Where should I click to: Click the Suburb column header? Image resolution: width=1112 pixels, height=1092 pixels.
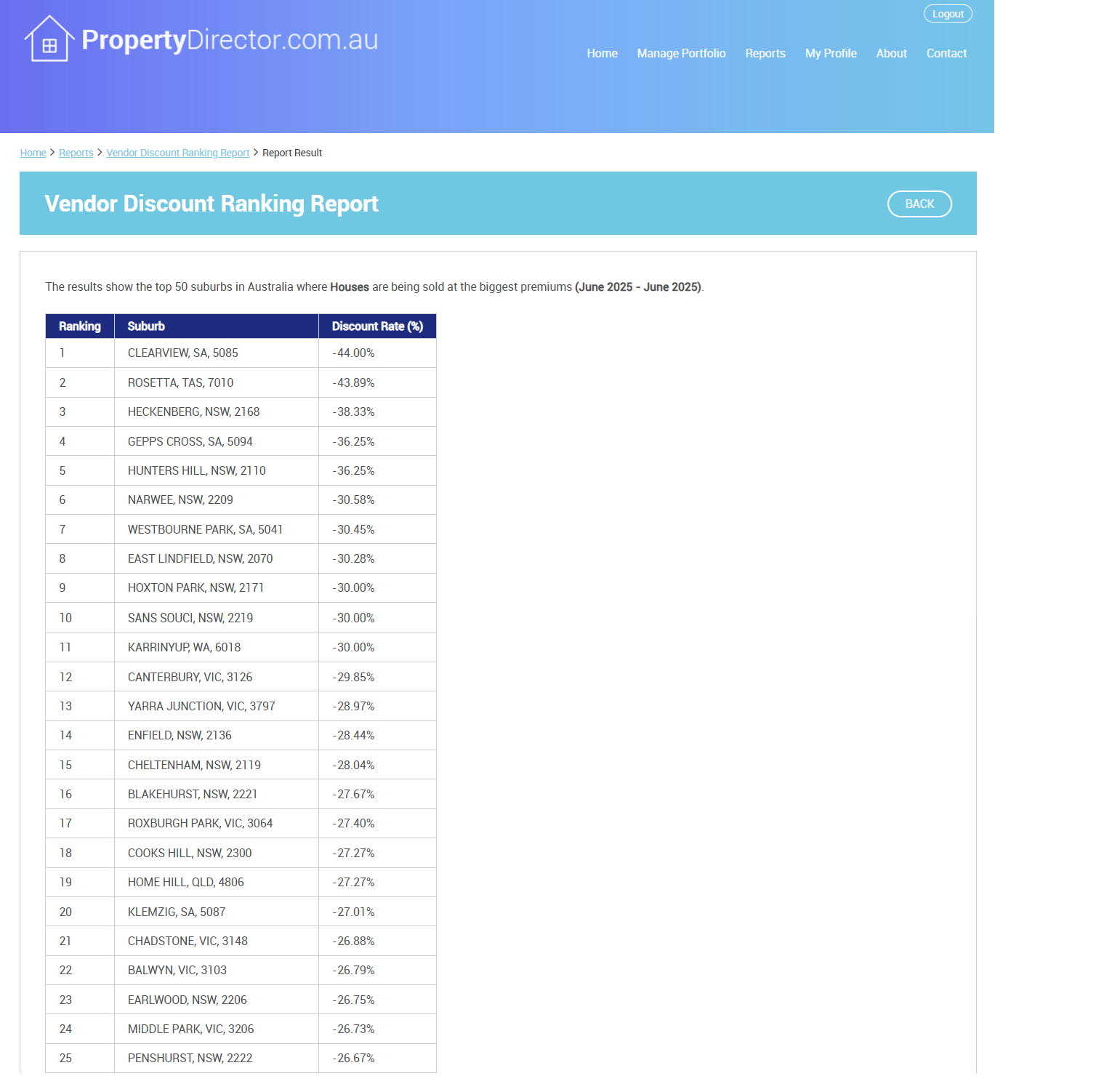(217, 326)
